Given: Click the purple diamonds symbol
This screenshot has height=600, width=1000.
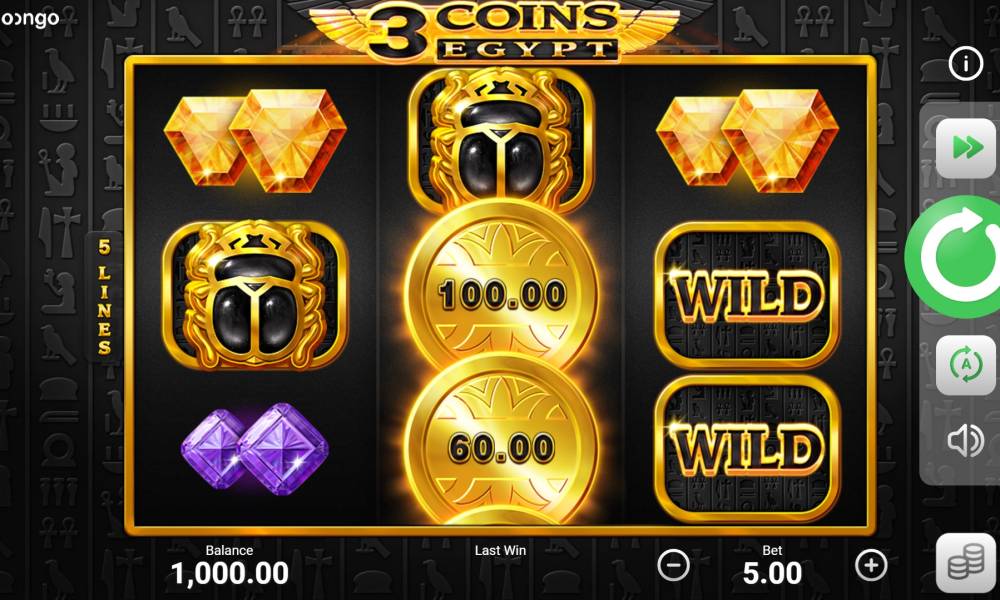Looking at the screenshot, I should click(x=255, y=449).
